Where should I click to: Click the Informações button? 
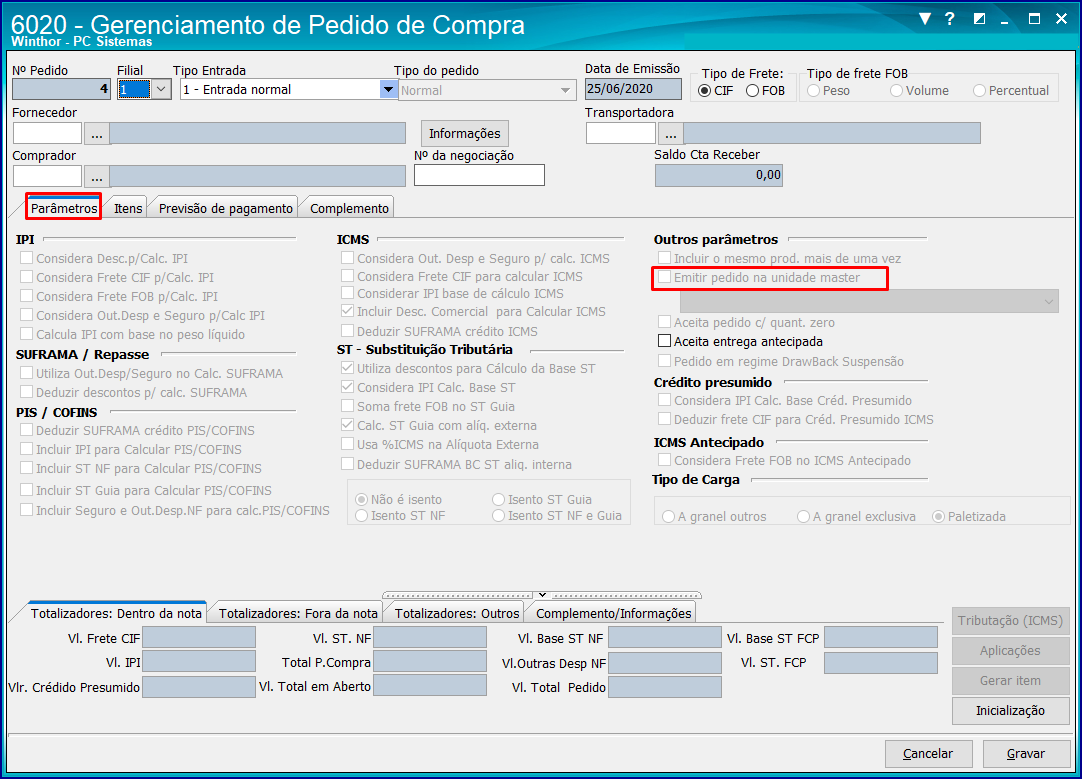click(x=464, y=133)
